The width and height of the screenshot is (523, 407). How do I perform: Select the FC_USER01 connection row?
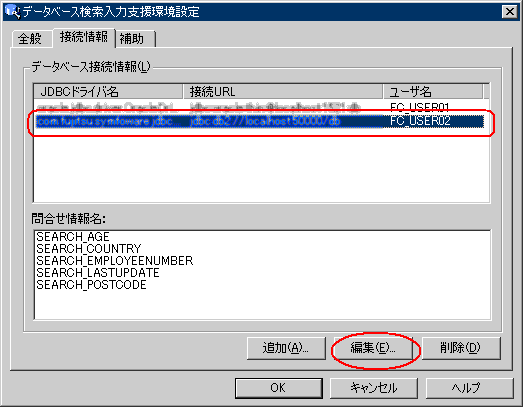[x=260, y=107]
